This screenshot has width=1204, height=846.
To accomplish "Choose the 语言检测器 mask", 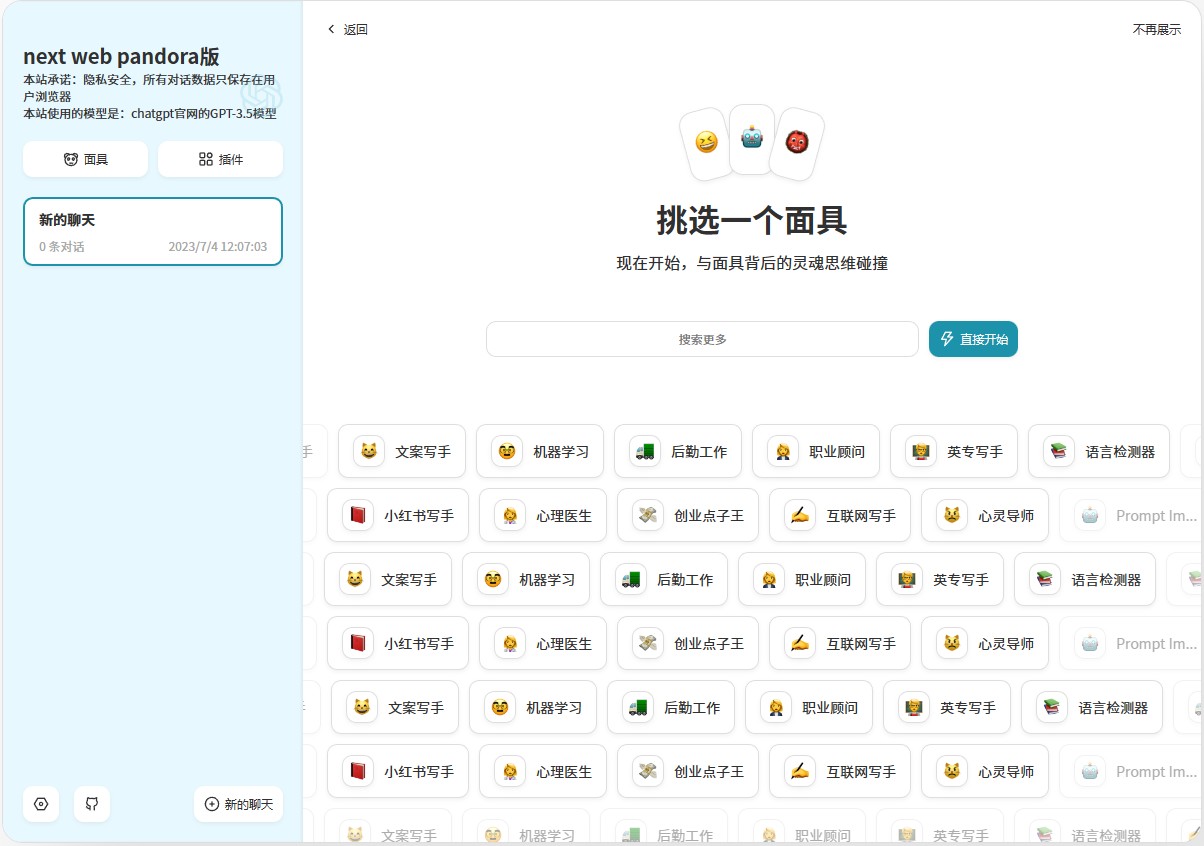I will 1099,451.
